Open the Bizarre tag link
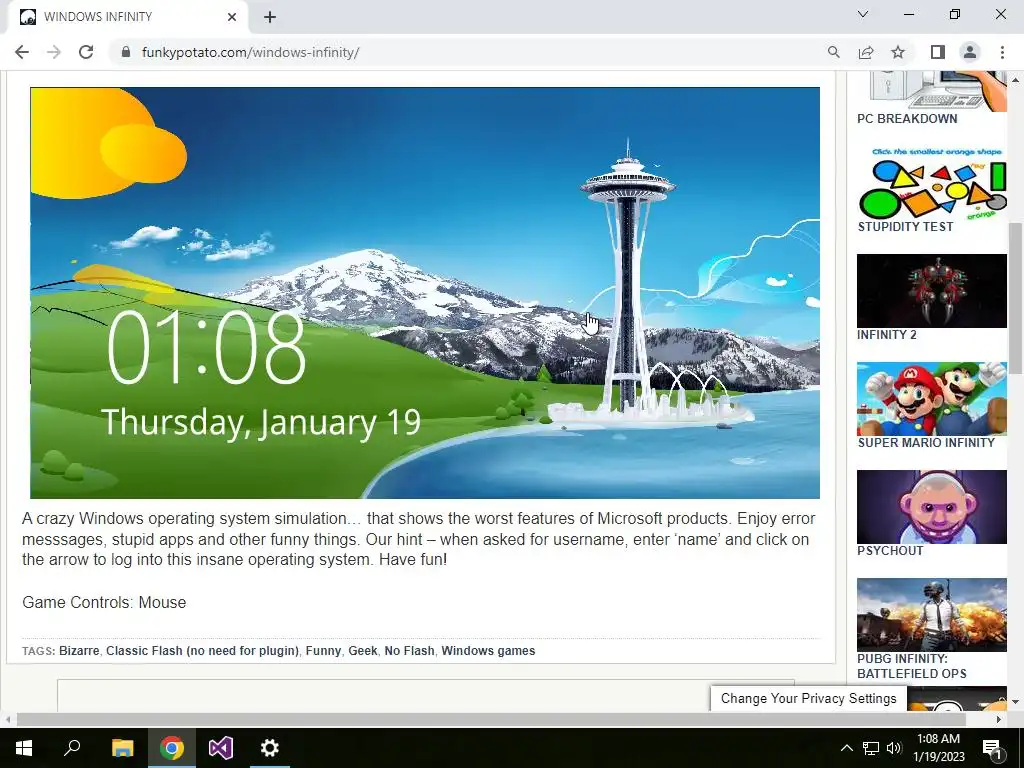Image resolution: width=1024 pixels, height=768 pixels. pyautogui.click(x=79, y=650)
